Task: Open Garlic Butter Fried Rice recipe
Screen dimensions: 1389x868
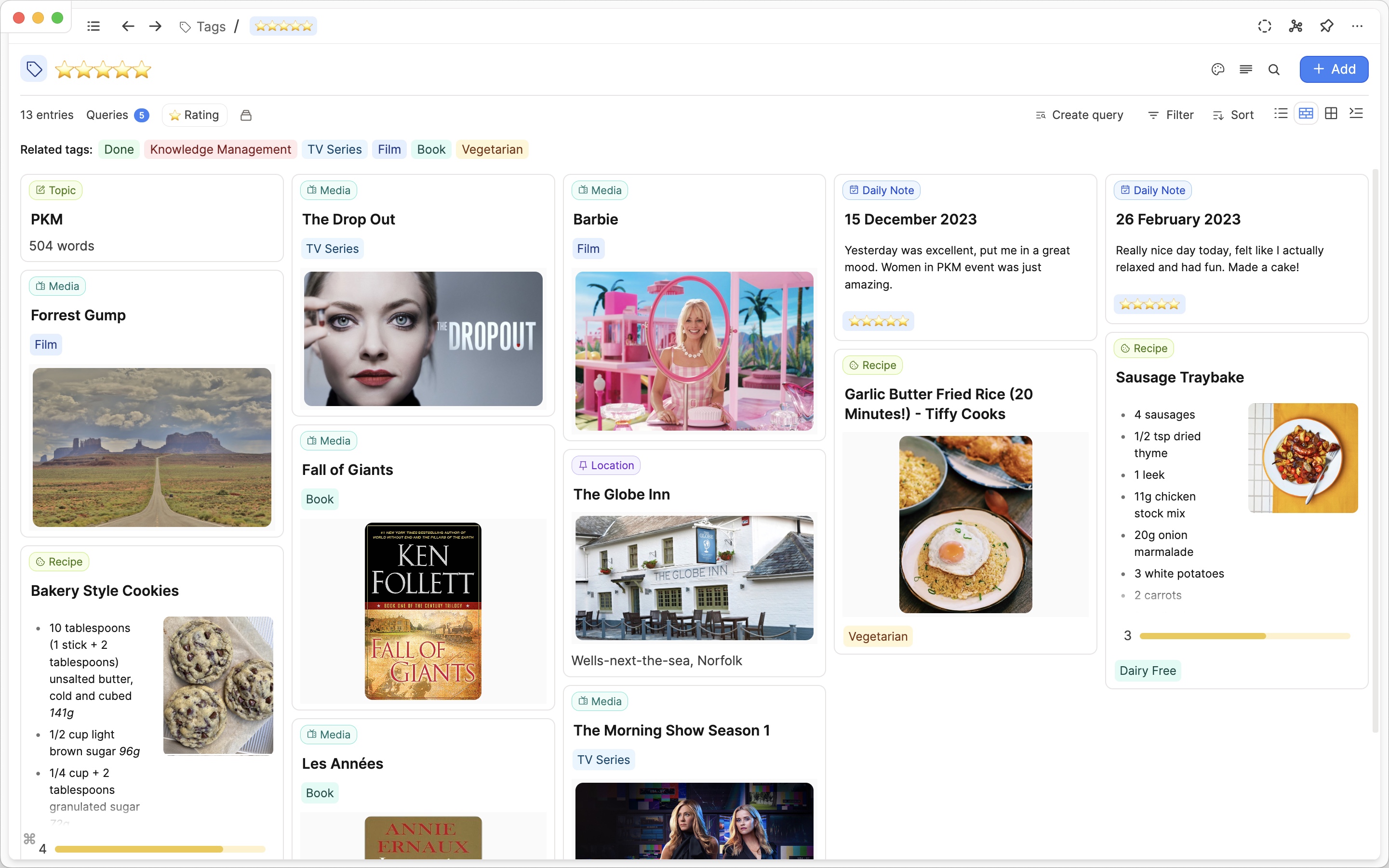Action: (939, 404)
